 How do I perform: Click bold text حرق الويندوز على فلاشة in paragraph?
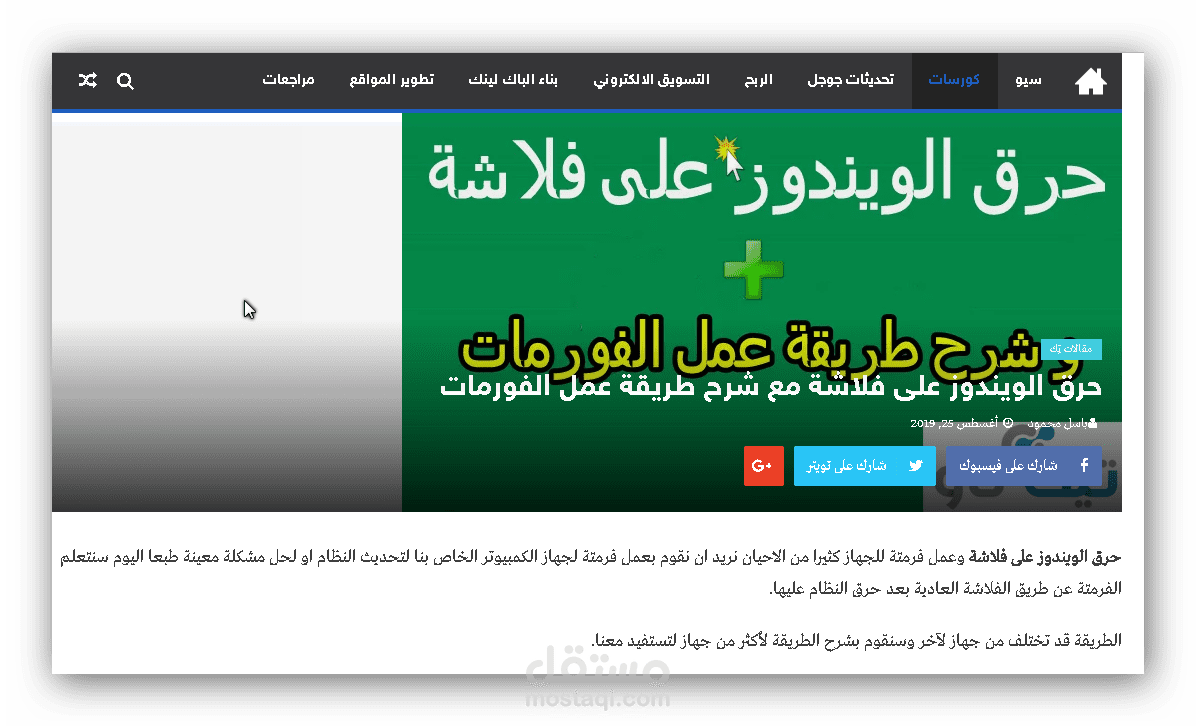tap(1044, 557)
